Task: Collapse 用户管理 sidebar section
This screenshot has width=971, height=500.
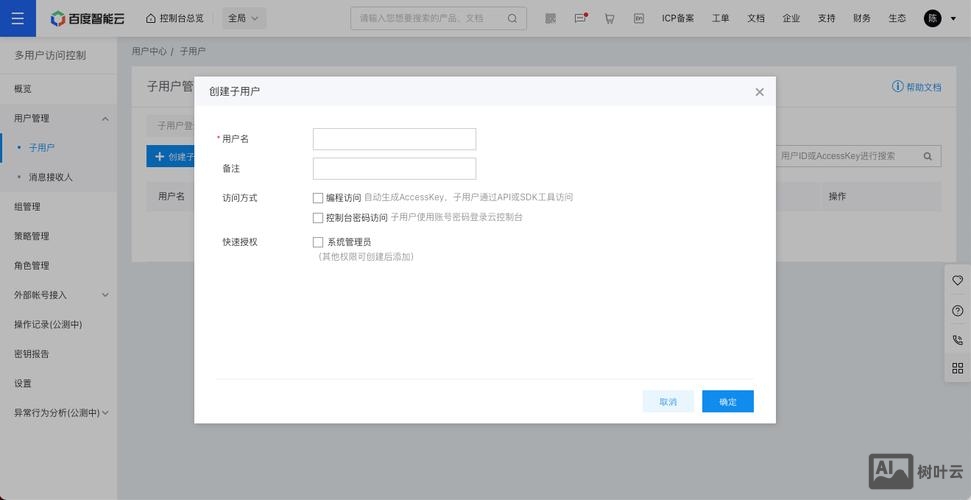Action: coord(58,118)
